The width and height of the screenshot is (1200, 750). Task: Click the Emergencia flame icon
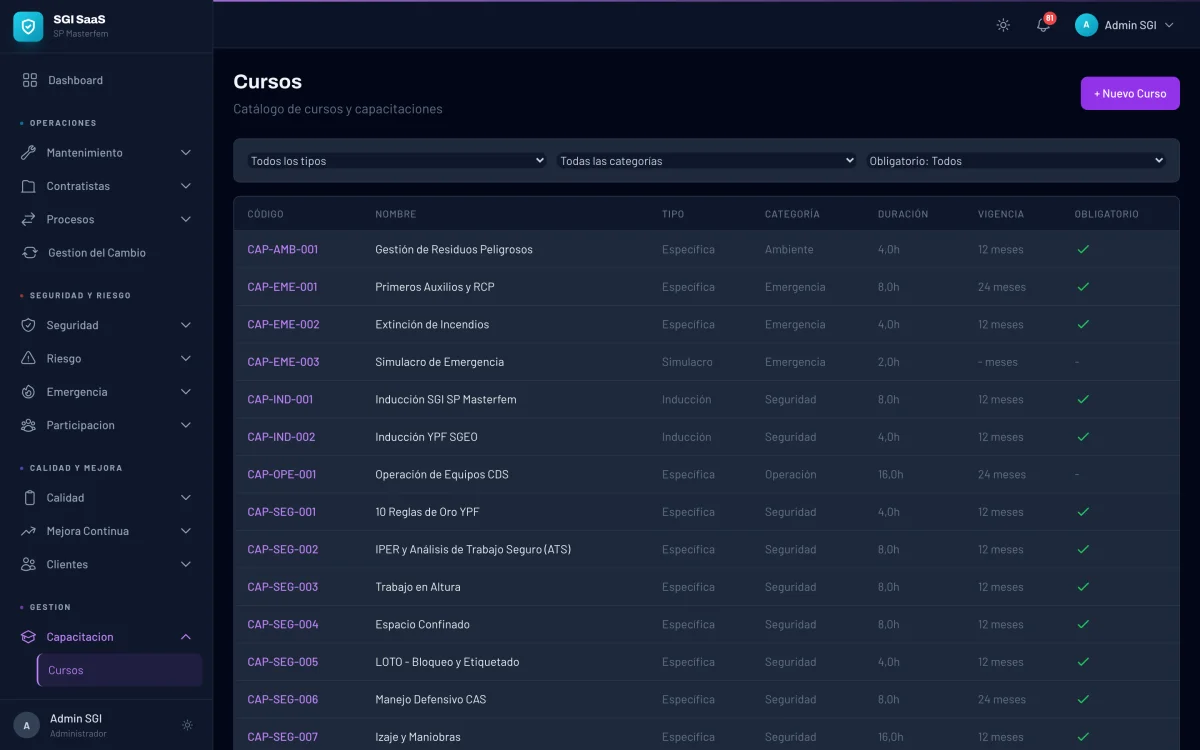[28, 392]
